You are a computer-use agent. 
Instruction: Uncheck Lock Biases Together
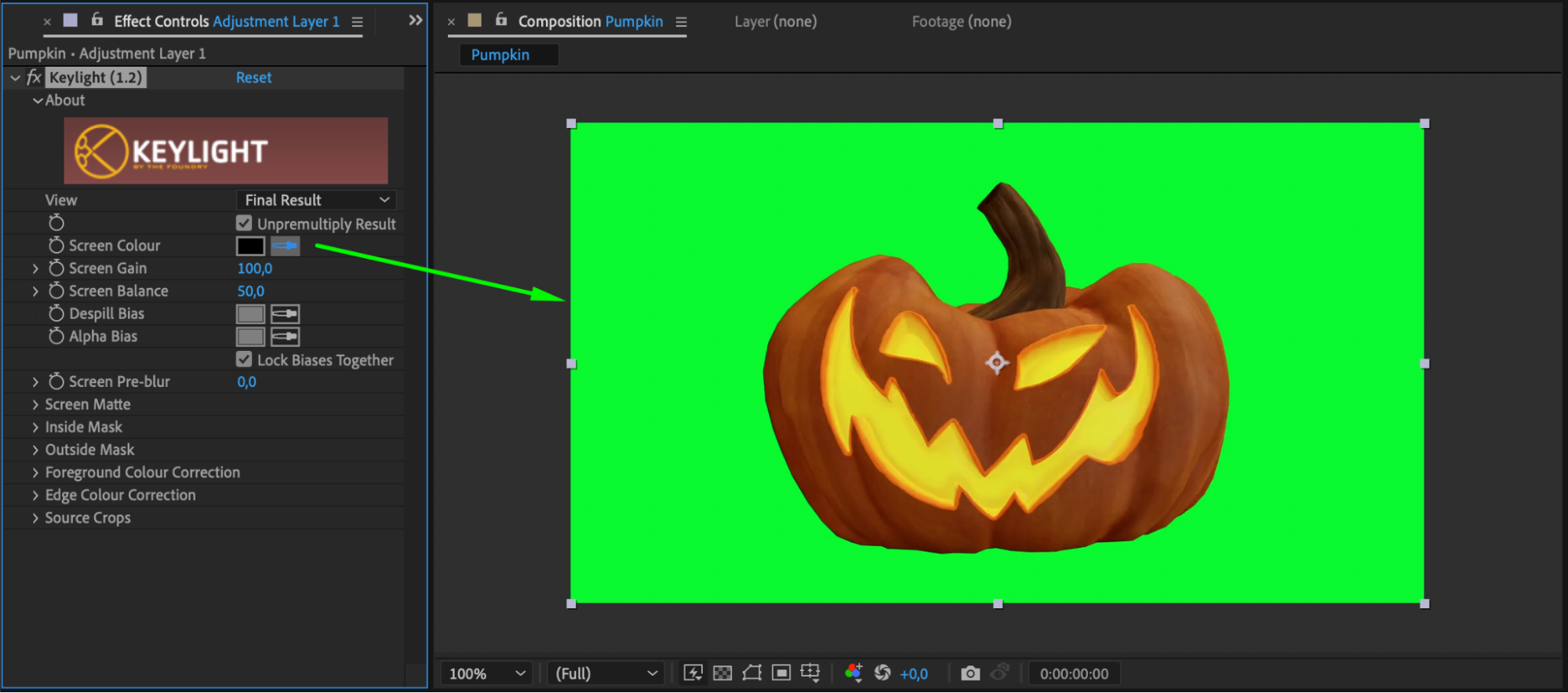(x=244, y=359)
